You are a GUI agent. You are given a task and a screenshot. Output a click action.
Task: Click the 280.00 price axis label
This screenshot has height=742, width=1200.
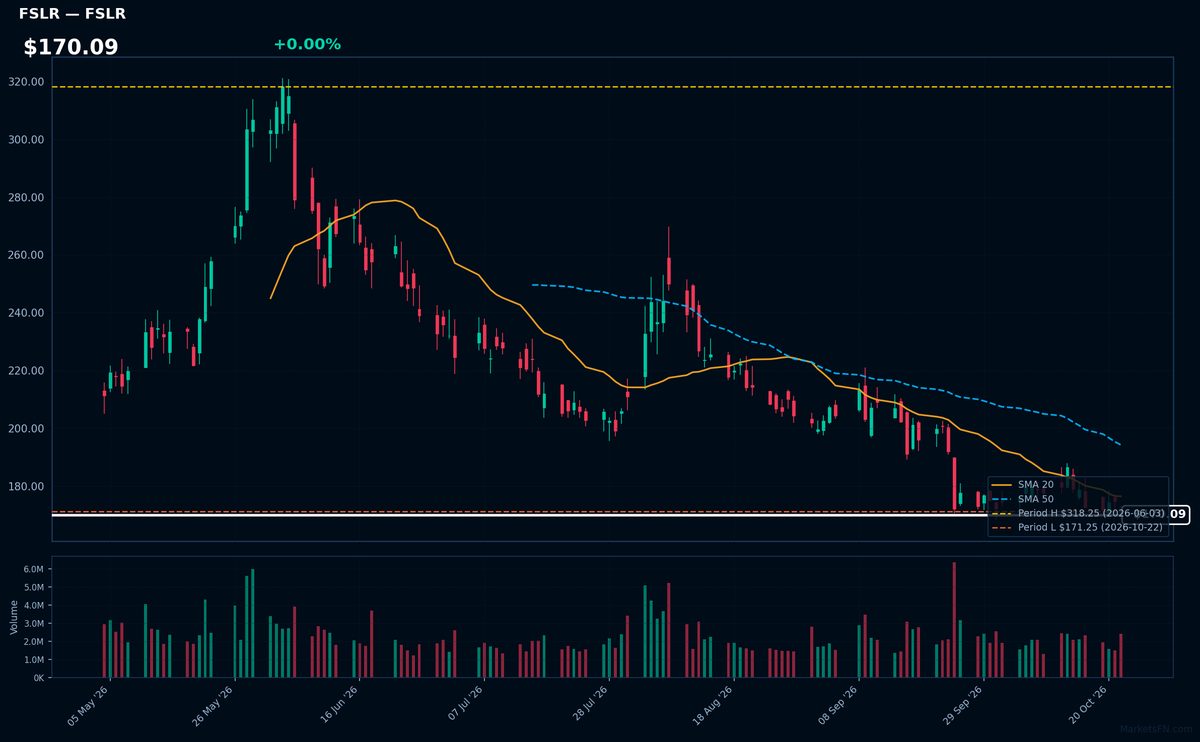point(26,198)
